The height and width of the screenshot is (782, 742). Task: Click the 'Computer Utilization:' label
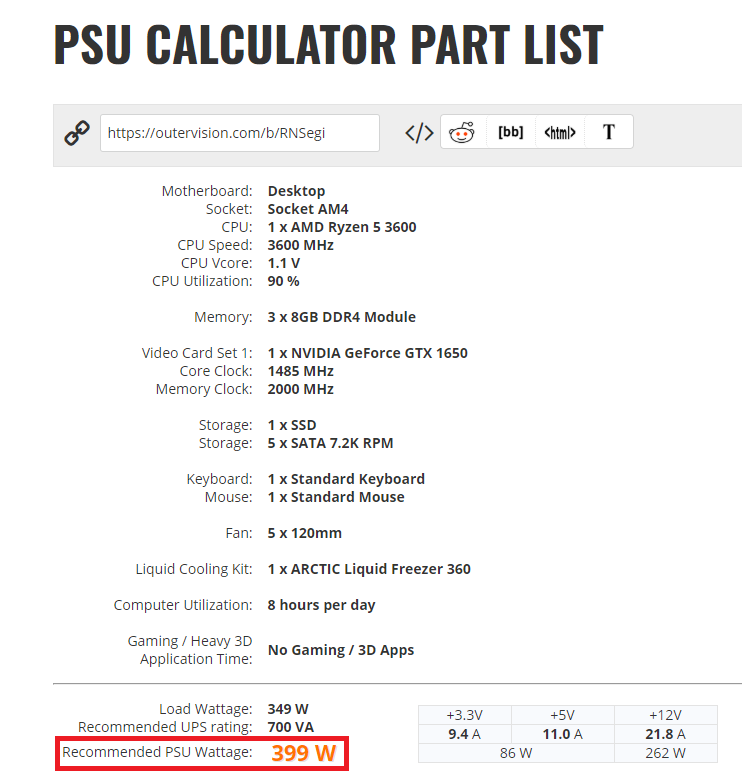[183, 604]
